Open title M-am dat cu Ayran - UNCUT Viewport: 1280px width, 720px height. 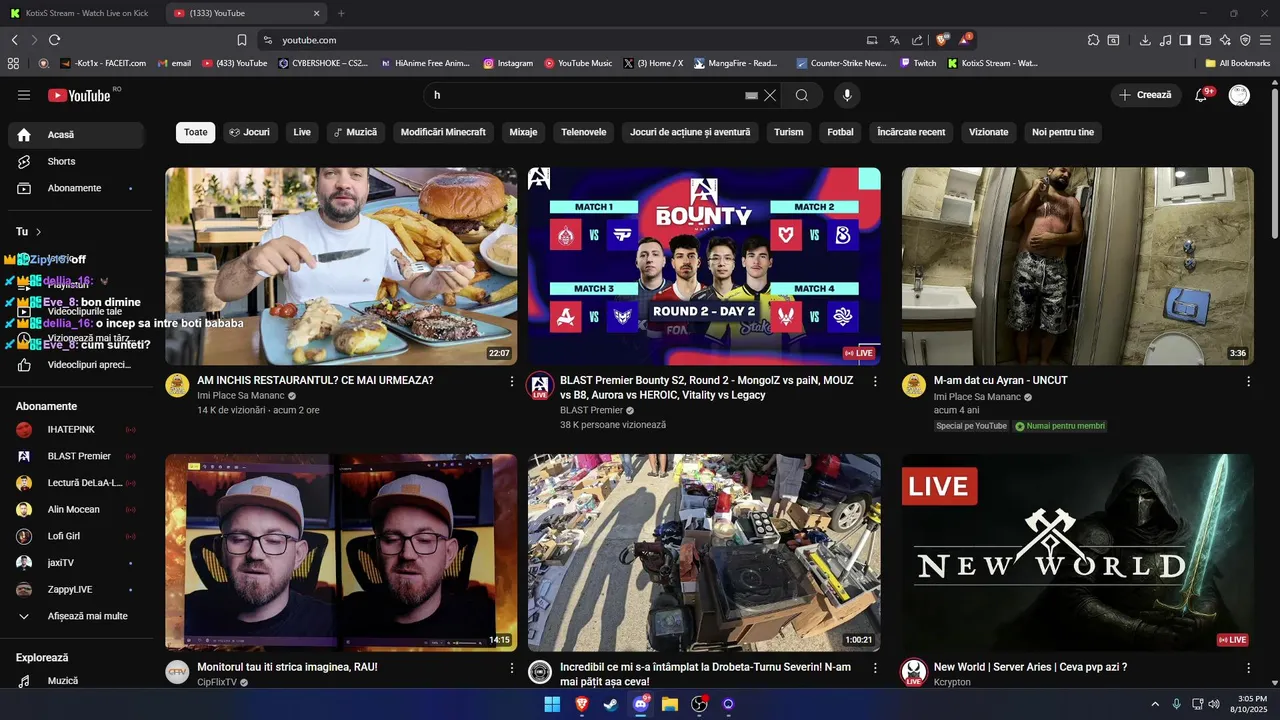coord(1000,381)
